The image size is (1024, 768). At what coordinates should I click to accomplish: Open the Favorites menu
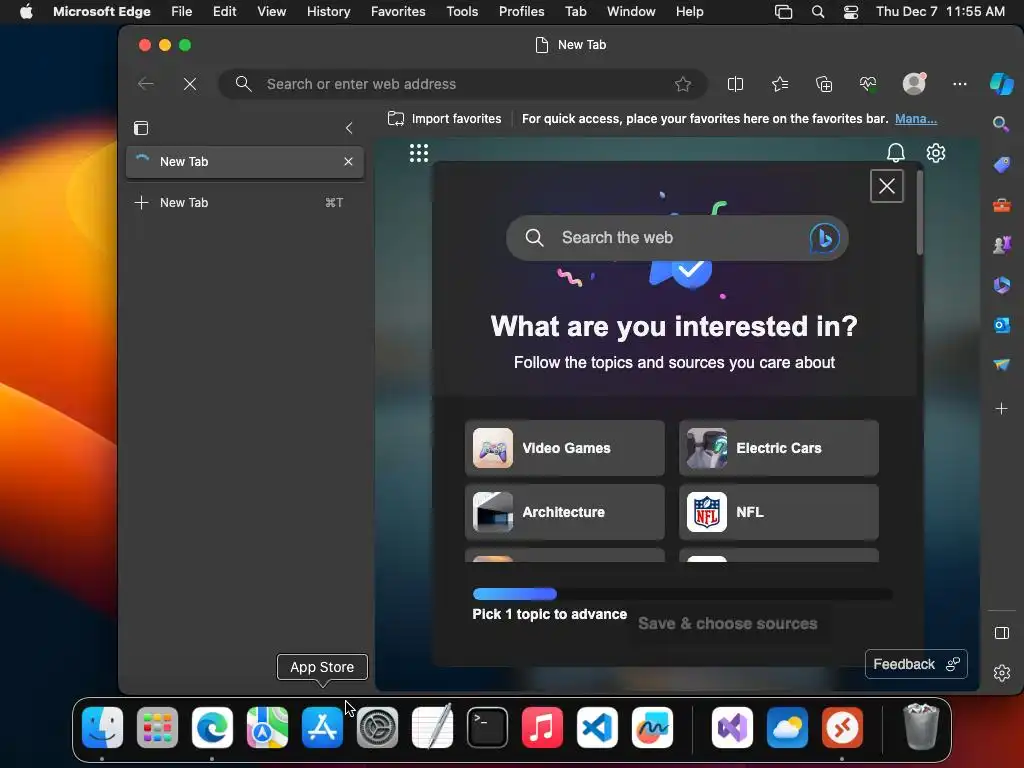coord(398,11)
